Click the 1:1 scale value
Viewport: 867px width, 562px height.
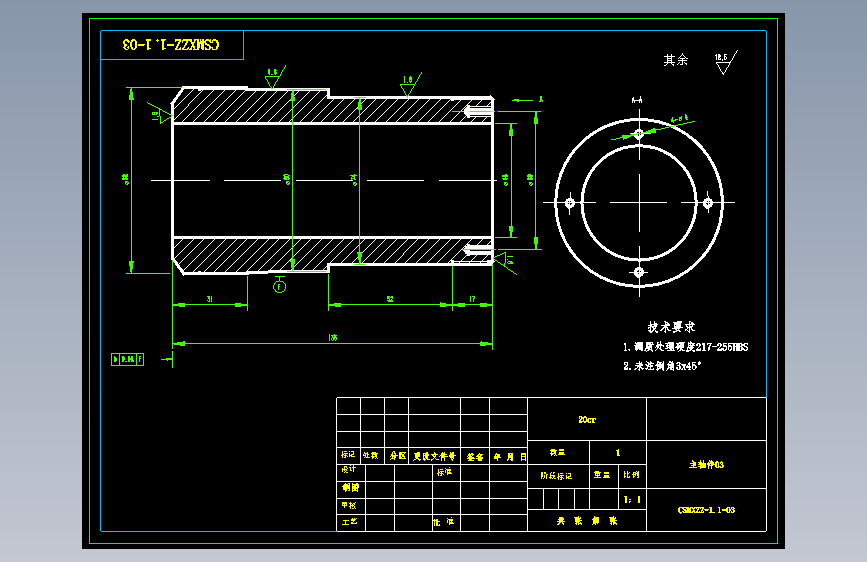coord(632,499)
